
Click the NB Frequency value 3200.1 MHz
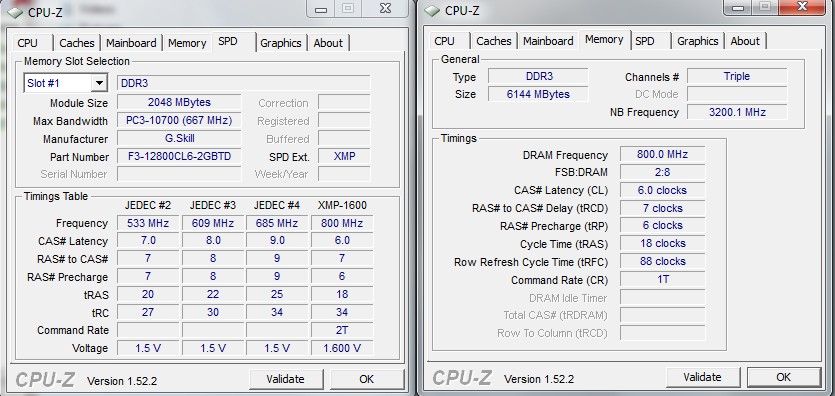[x=736, y=112]
